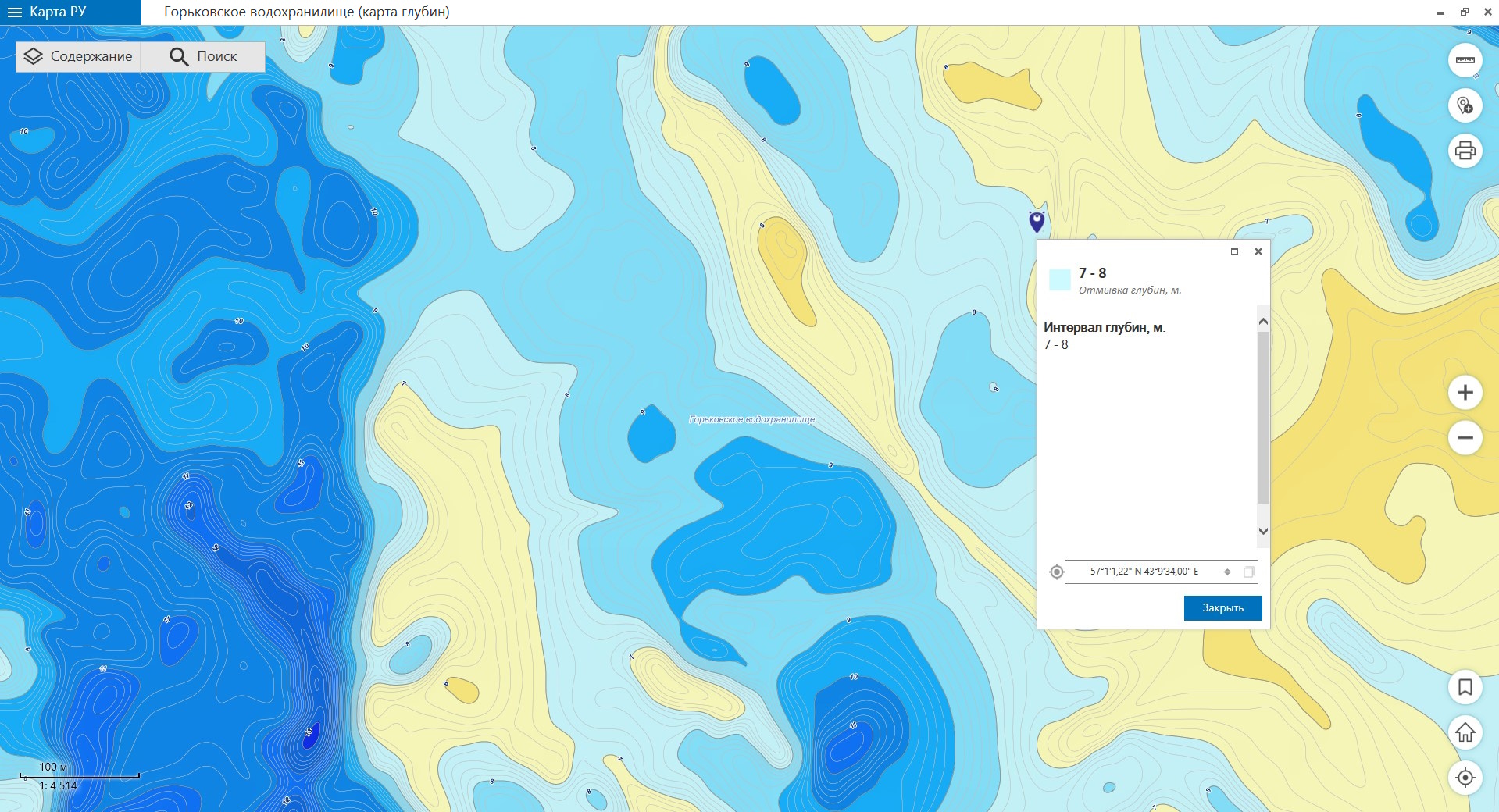Click the light blue 7 - 8 depth swatch
The width and height of the screenshot is (1499, 812).
click(1059, 280)
